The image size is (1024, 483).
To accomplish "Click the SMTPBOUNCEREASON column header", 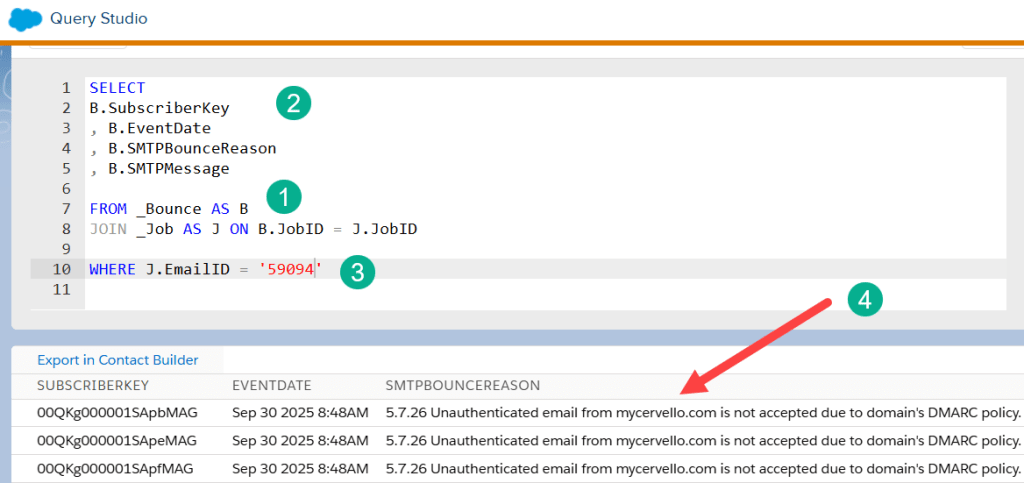I will pyautogui.click(x=462, y=385).
